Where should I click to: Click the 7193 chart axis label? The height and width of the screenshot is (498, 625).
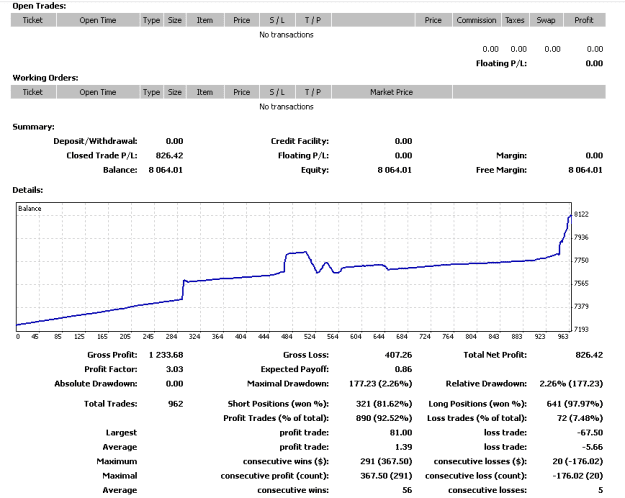tap(581, 329)
